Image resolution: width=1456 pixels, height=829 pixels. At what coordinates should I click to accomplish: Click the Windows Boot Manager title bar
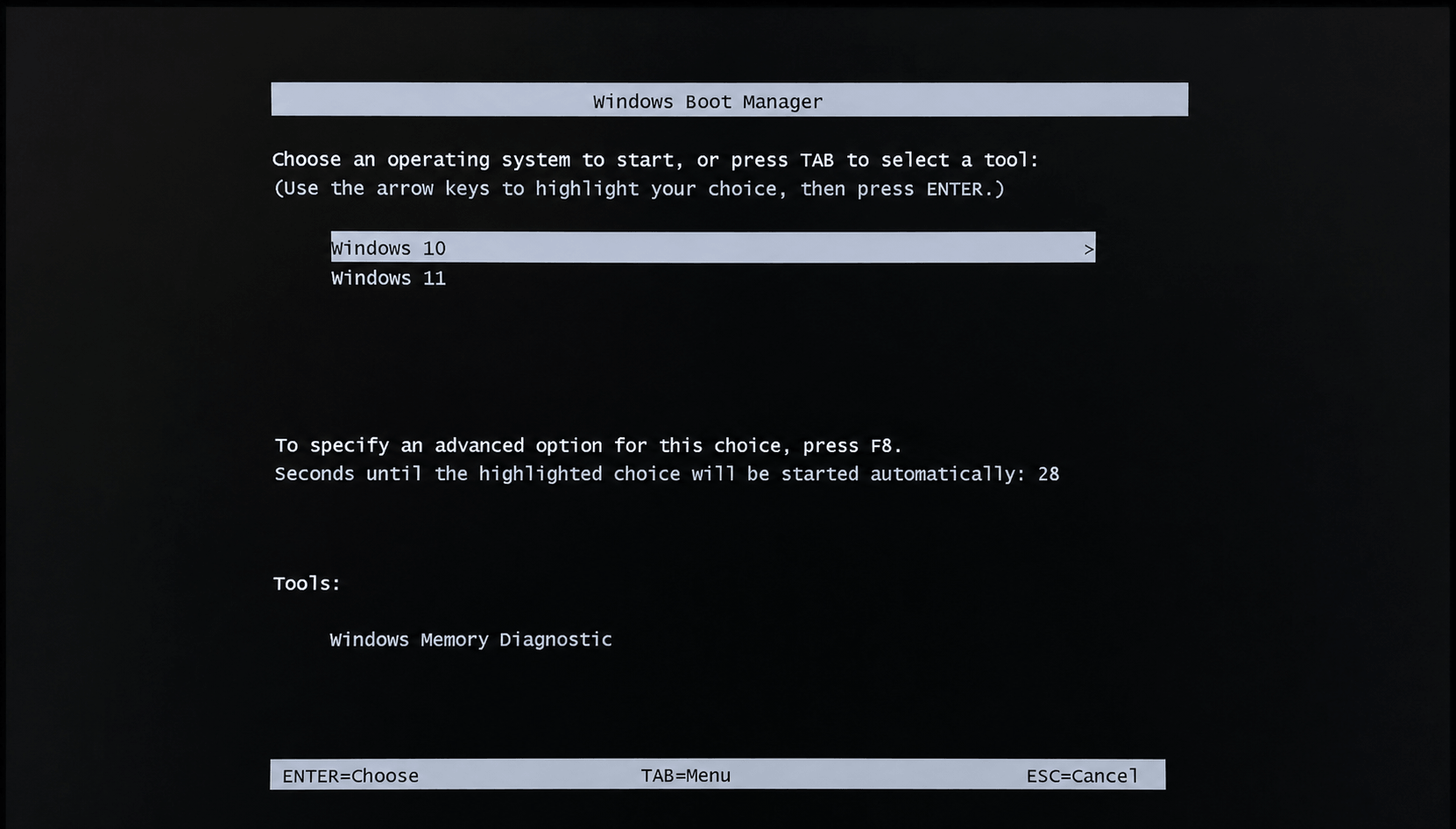730,100
